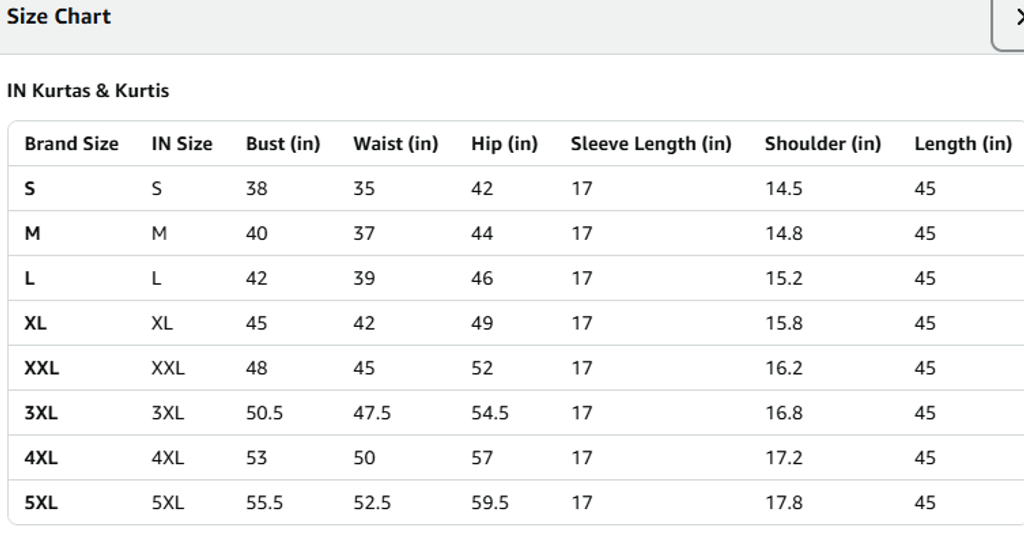1024x540 pixels.
Task: Select the bold XL brand size cell
Action: tap(35, 323)
